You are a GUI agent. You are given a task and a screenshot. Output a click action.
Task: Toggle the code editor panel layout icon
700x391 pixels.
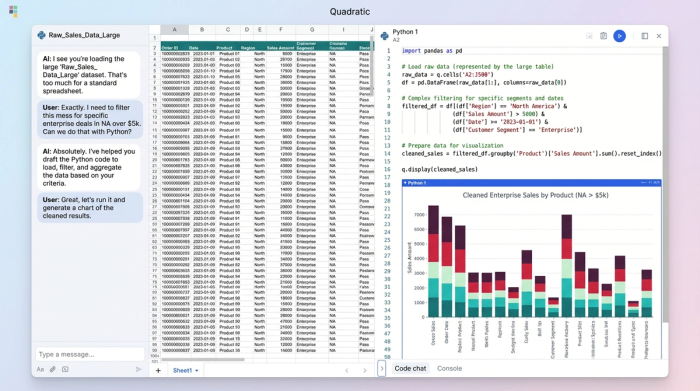pos(645,36)
